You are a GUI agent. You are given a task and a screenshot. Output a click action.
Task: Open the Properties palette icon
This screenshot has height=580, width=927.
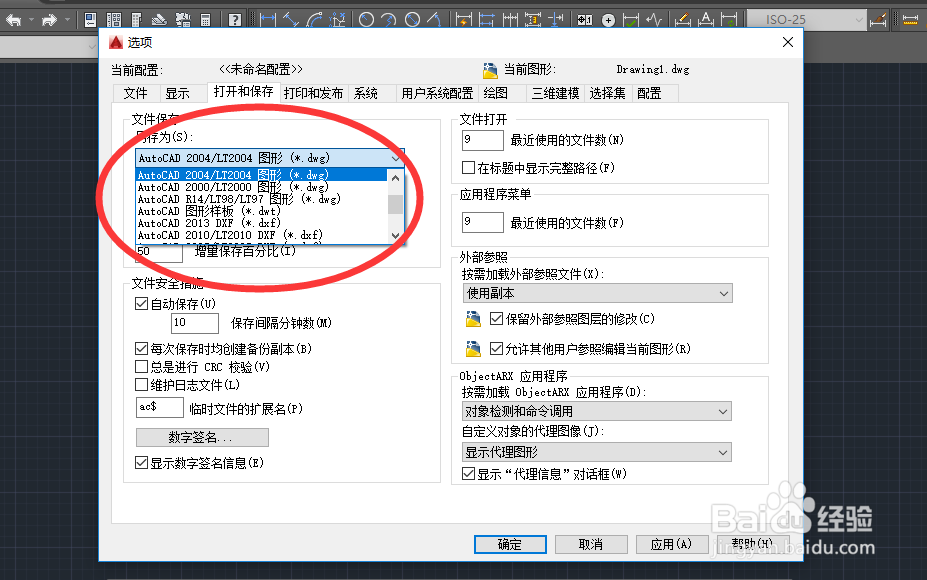(90, 20)
